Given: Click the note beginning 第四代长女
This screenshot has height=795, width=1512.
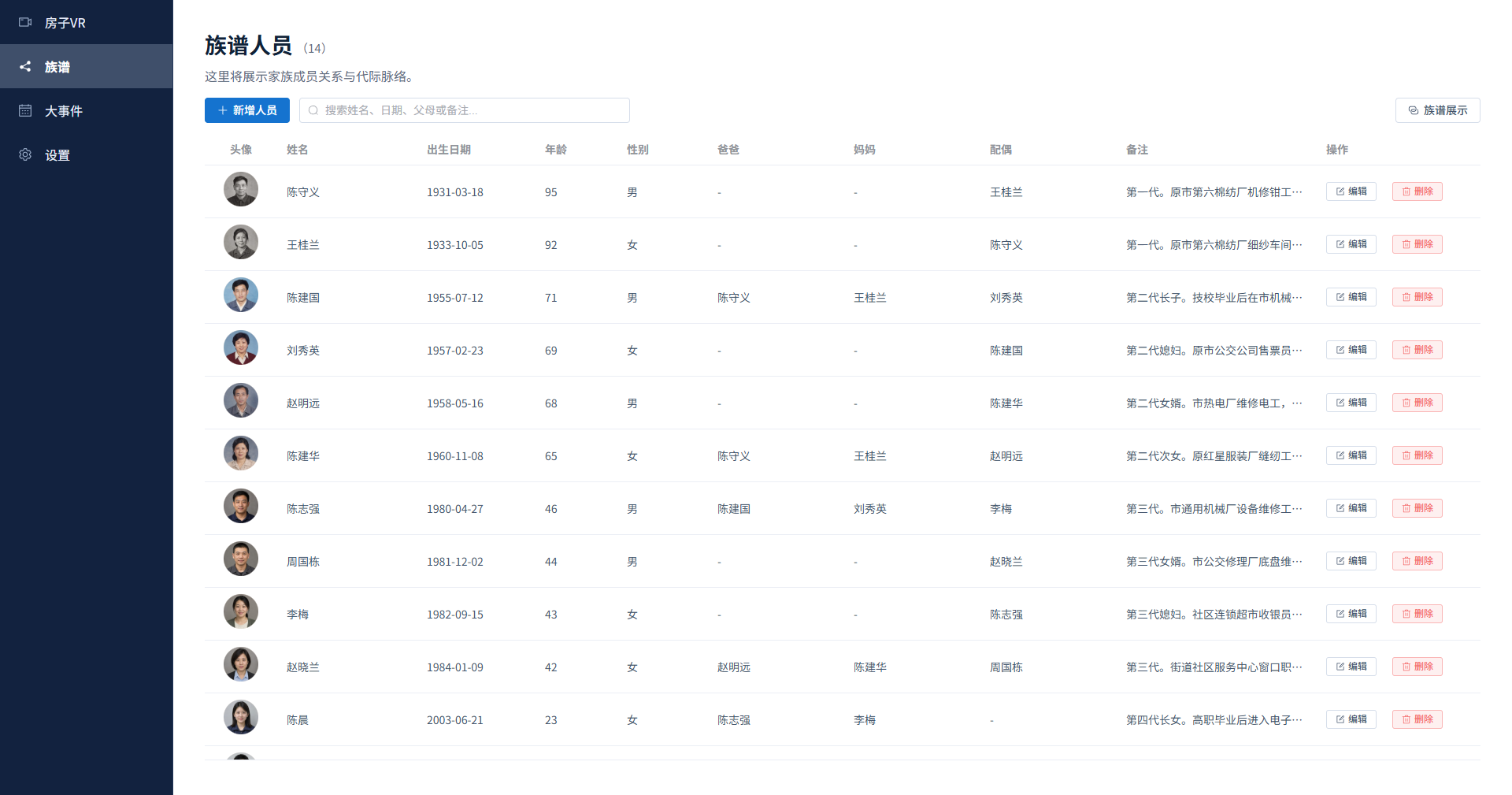Looking at the screenshot, I should (1214, 720).
